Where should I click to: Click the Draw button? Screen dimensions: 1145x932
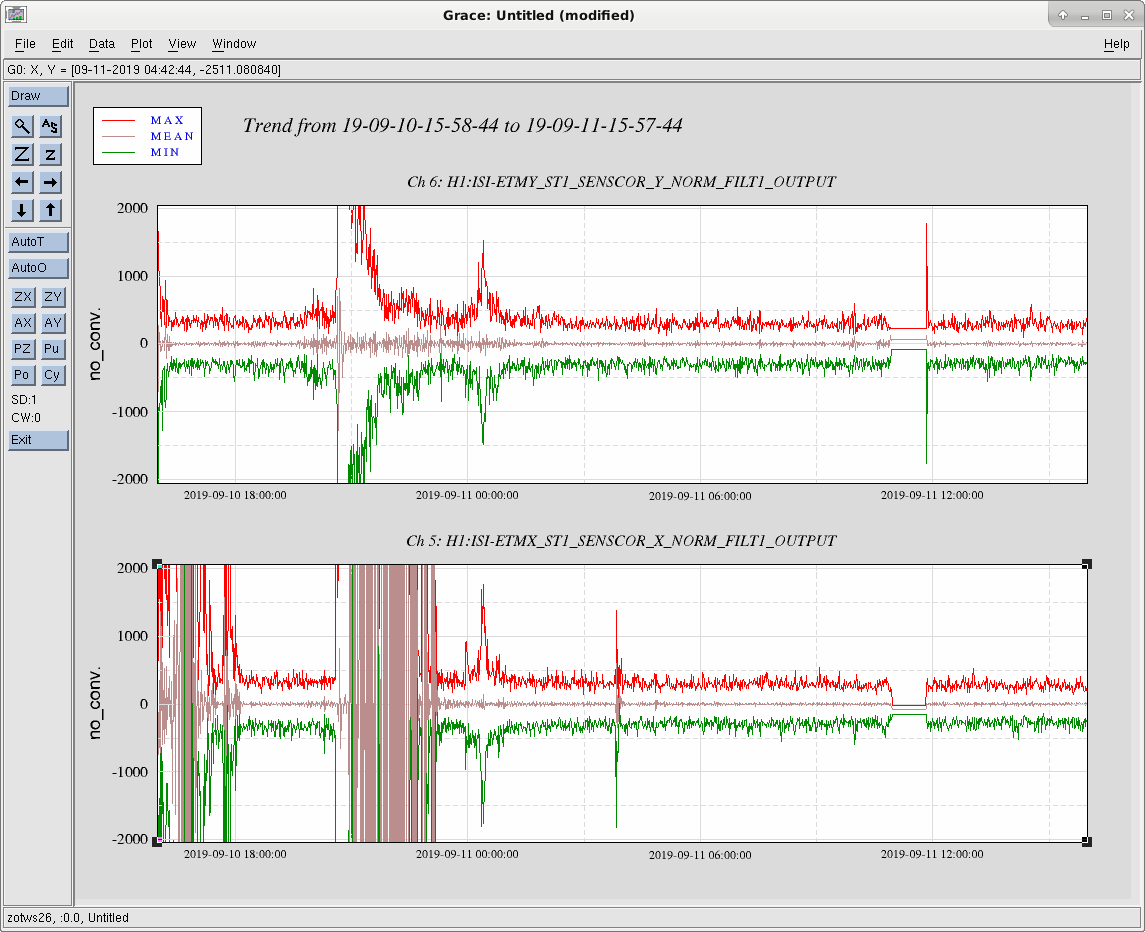click(38, 96)
